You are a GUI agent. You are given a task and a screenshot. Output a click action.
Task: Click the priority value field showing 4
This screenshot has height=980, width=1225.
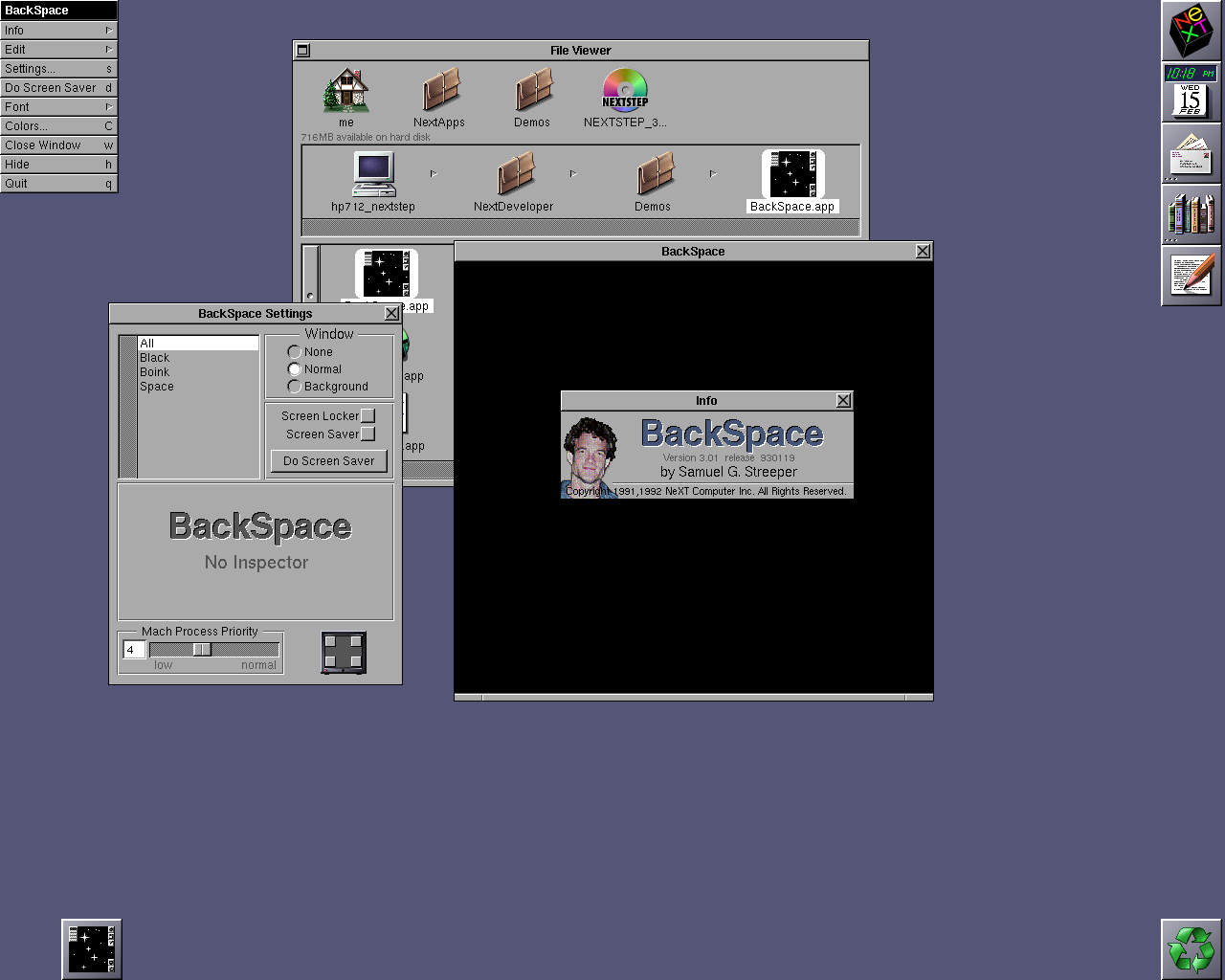point(134,650)
